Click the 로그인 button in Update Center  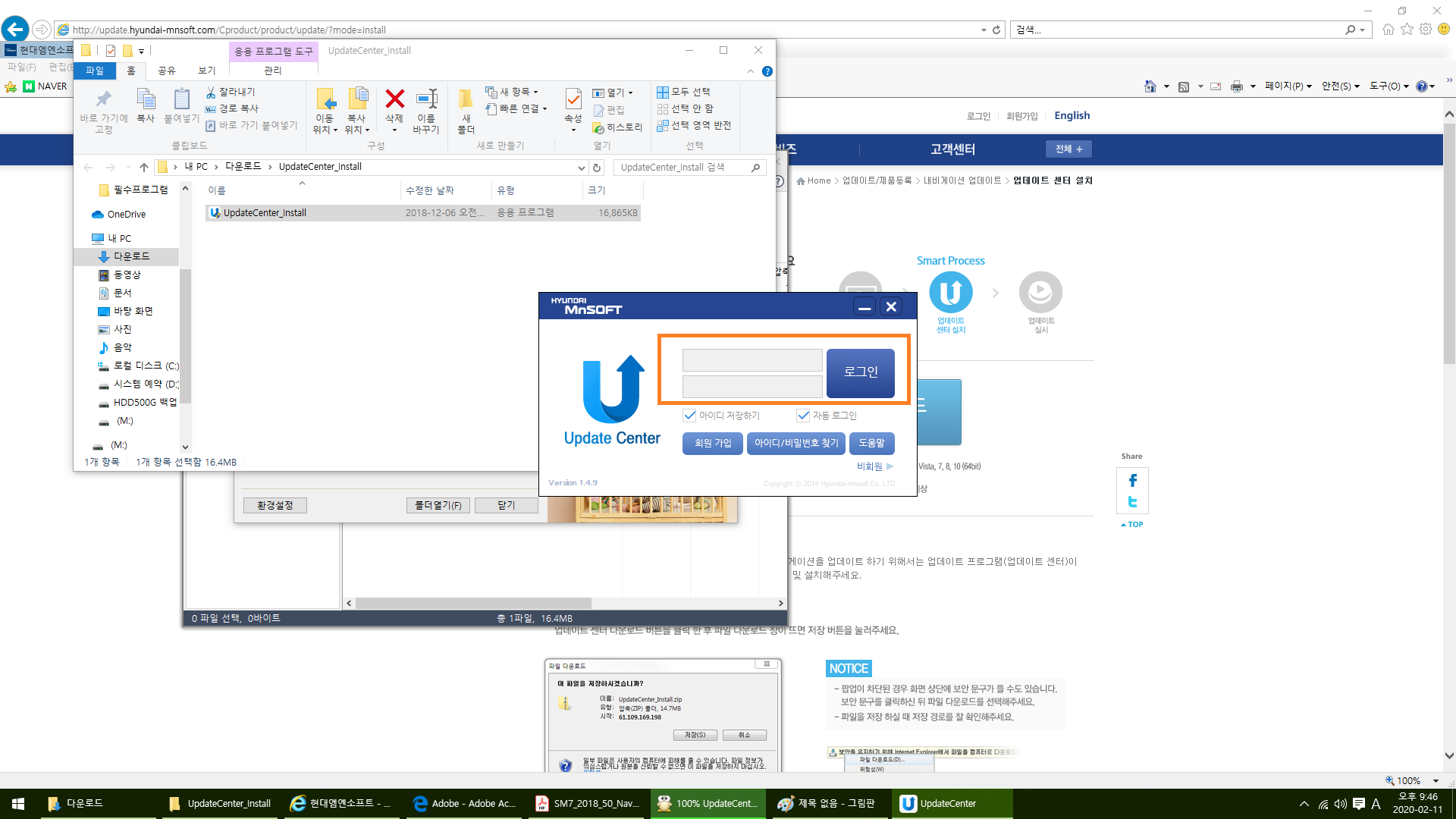[x=860, y=372]
